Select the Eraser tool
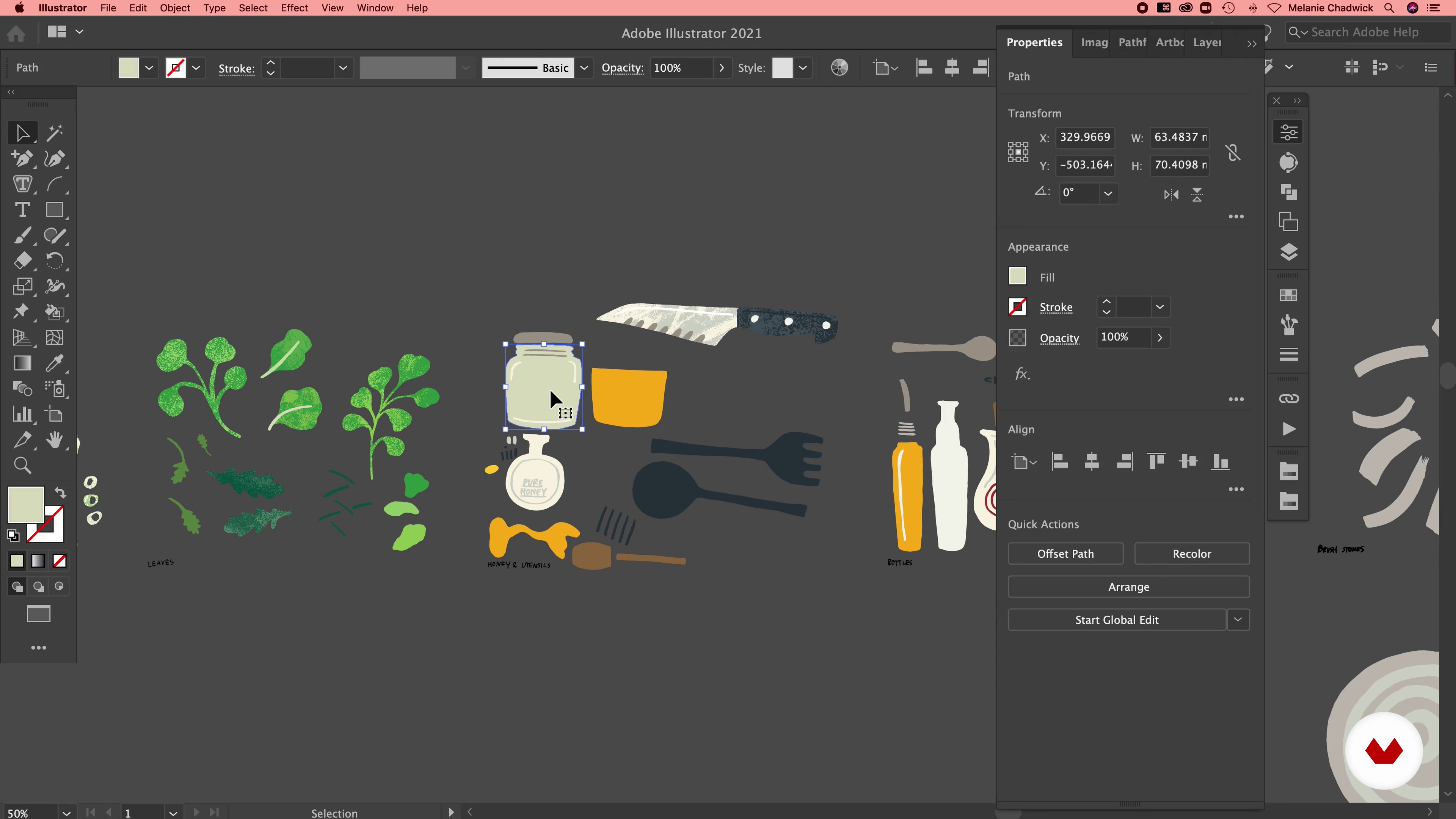 pos(22,260)
